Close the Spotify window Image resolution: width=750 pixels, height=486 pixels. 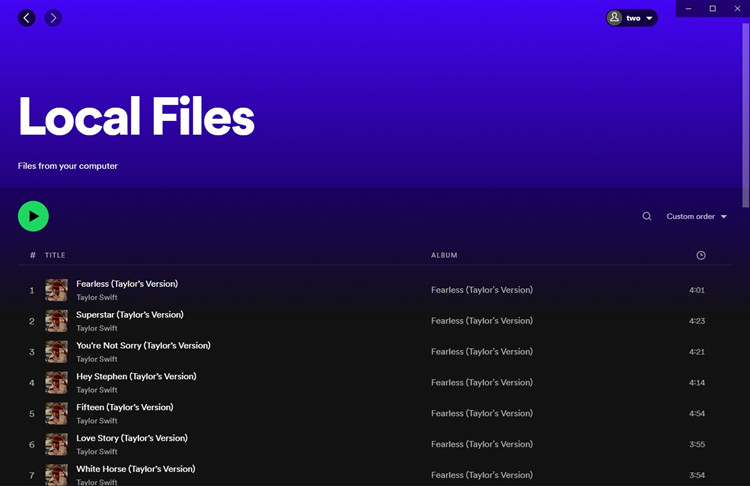737,9
